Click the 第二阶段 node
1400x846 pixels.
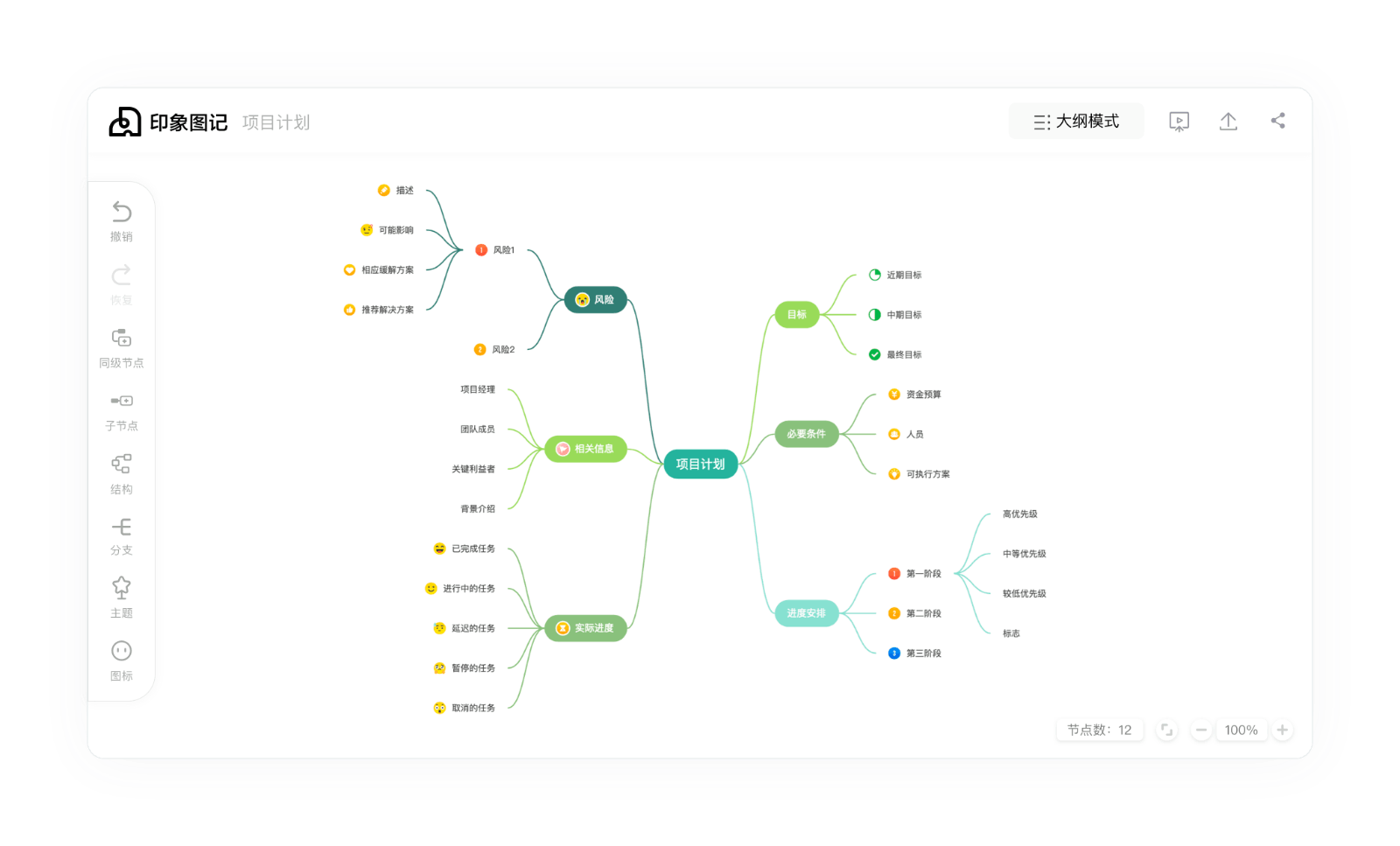click(x=914, y=613)
